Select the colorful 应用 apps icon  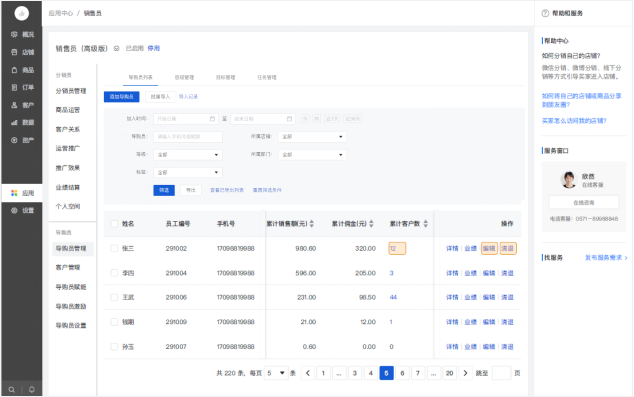(14, 193)
